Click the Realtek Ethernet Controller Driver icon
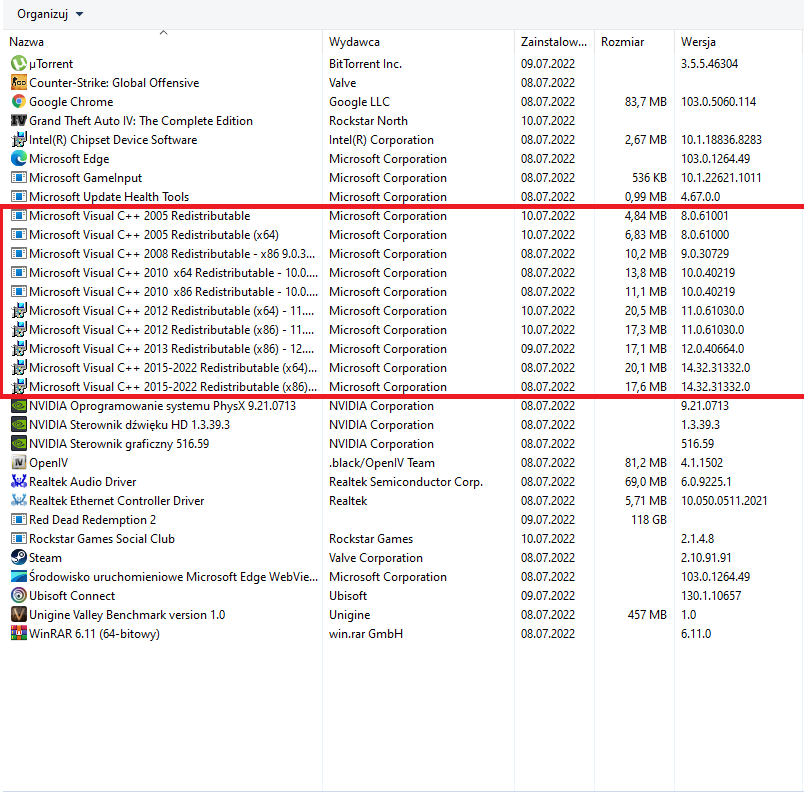Viewport: 804px width, 792px height. click(19, 500)
